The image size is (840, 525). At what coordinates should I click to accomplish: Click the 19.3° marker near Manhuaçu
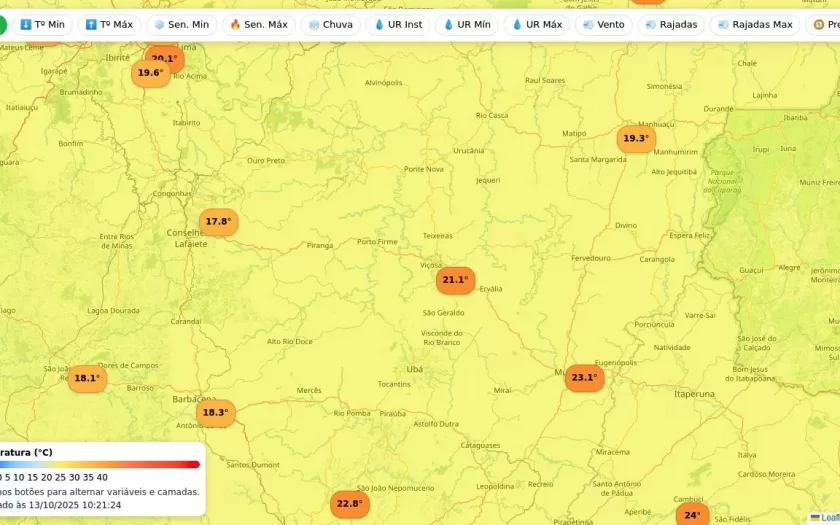point(636,139)
